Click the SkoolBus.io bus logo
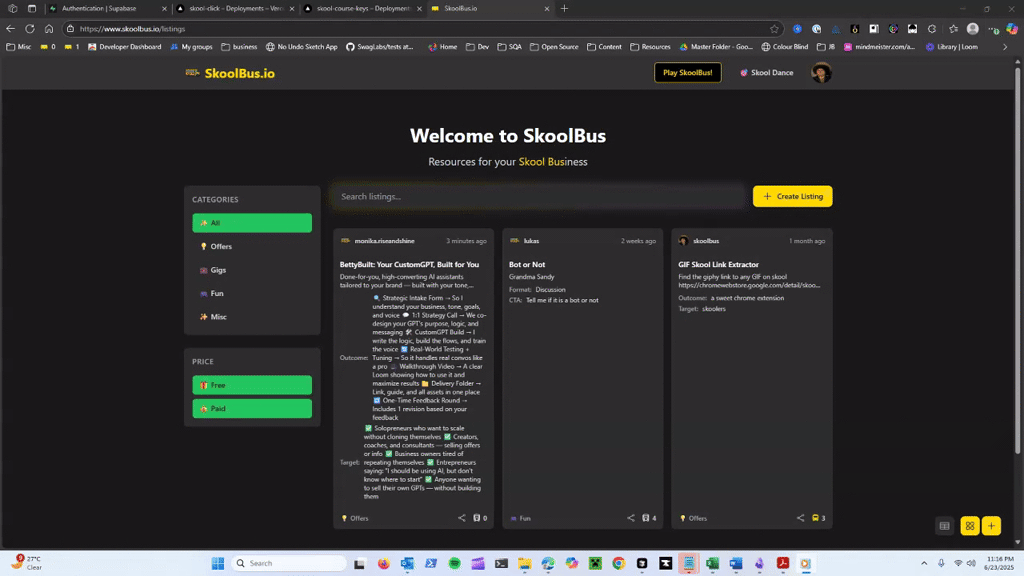The width and height of the screenshot is (1024, 576). [191, 72]
